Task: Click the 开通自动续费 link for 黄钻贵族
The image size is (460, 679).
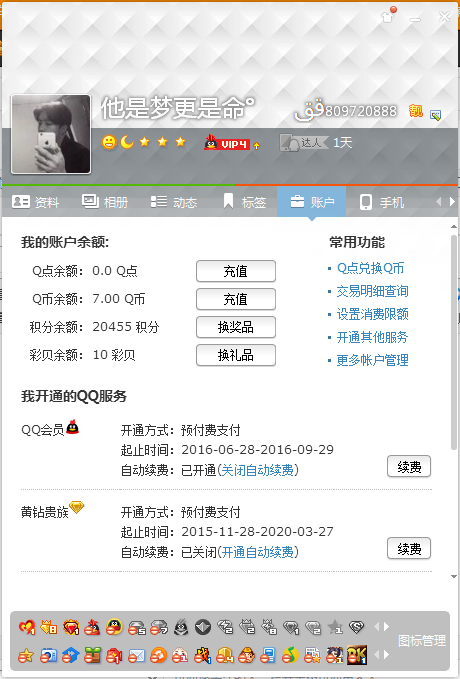Action: (257, 552)
